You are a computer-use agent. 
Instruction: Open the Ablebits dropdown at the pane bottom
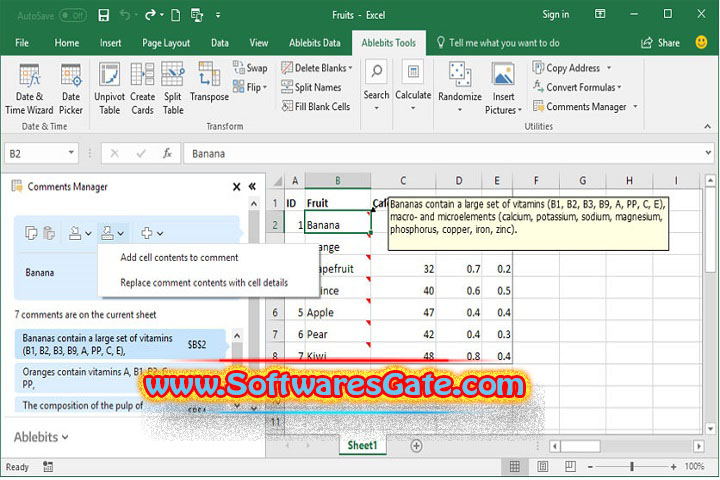(41, 437)
